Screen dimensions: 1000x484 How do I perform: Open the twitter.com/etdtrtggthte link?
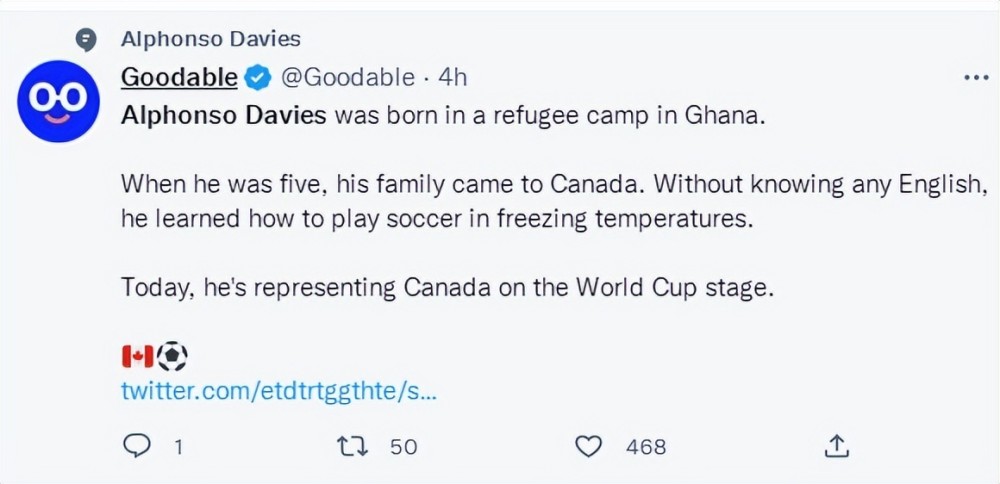[279, 391]
